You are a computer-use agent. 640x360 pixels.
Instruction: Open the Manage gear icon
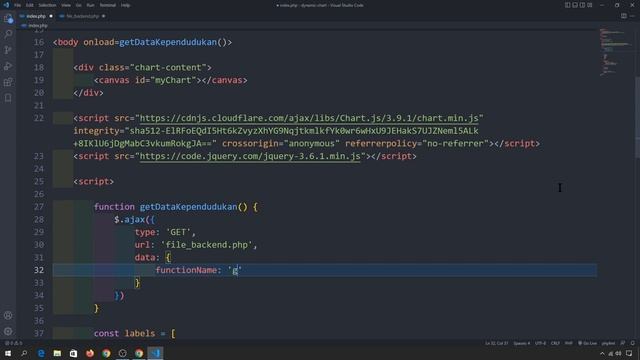point(8,331)
